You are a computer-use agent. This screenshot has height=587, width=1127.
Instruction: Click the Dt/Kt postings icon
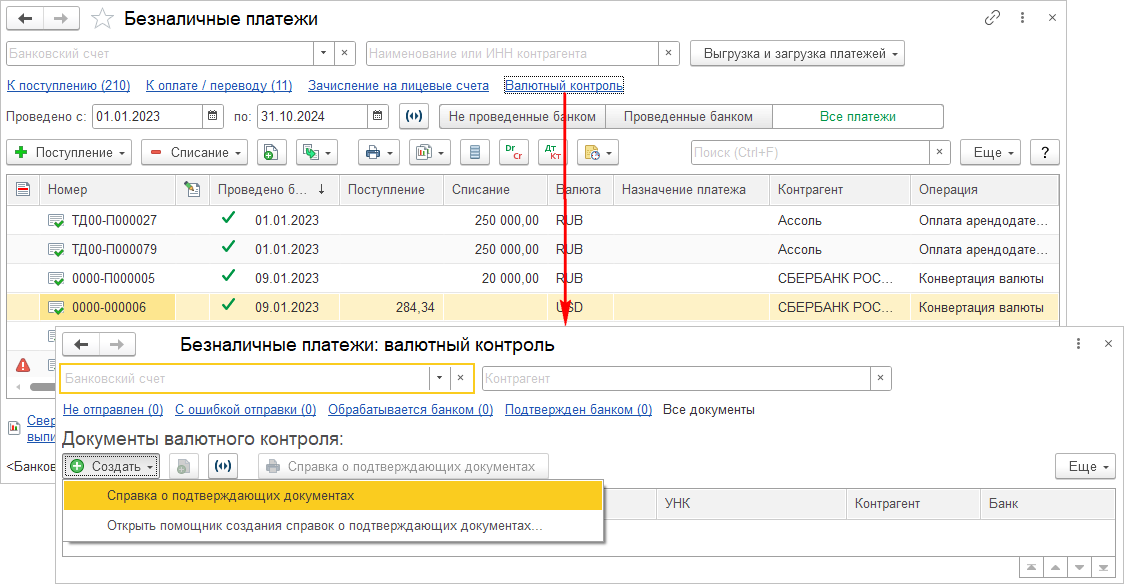(x=552, y=153)
